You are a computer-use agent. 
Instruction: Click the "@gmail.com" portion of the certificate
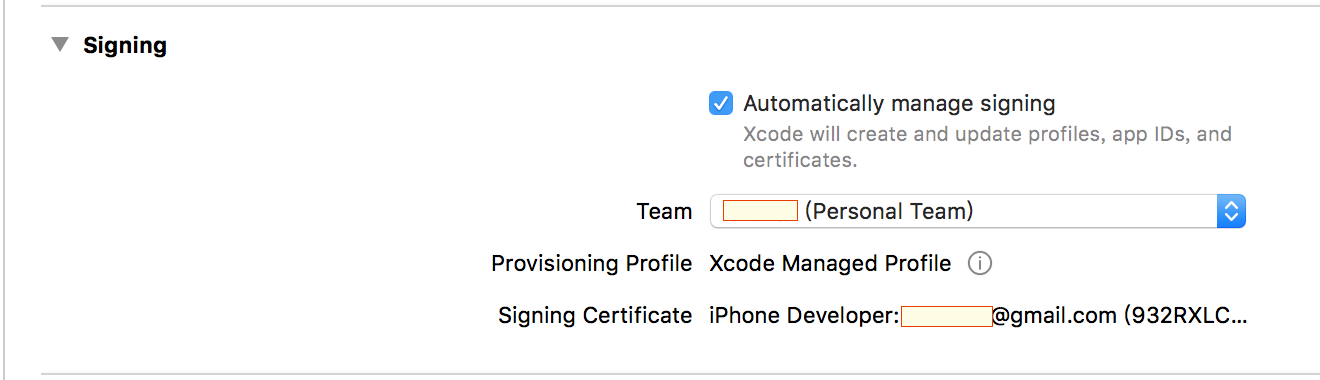click(x=1054, y=316)
